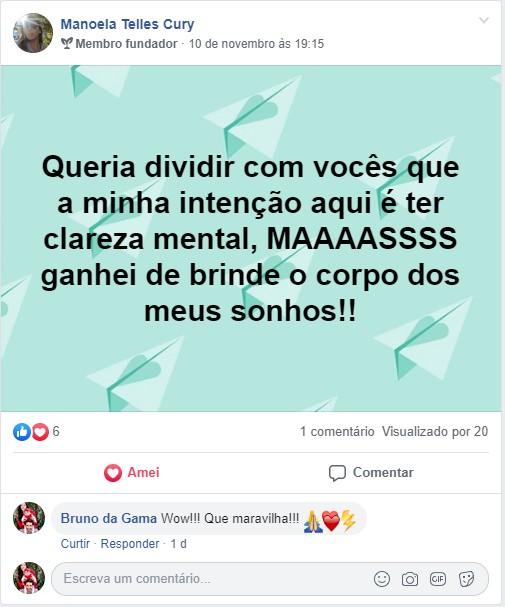Image resolution: width=505 pixels, height=607 pixels.
Task: Toggle the Amei love reaction button
Action: tap(132, 473)
